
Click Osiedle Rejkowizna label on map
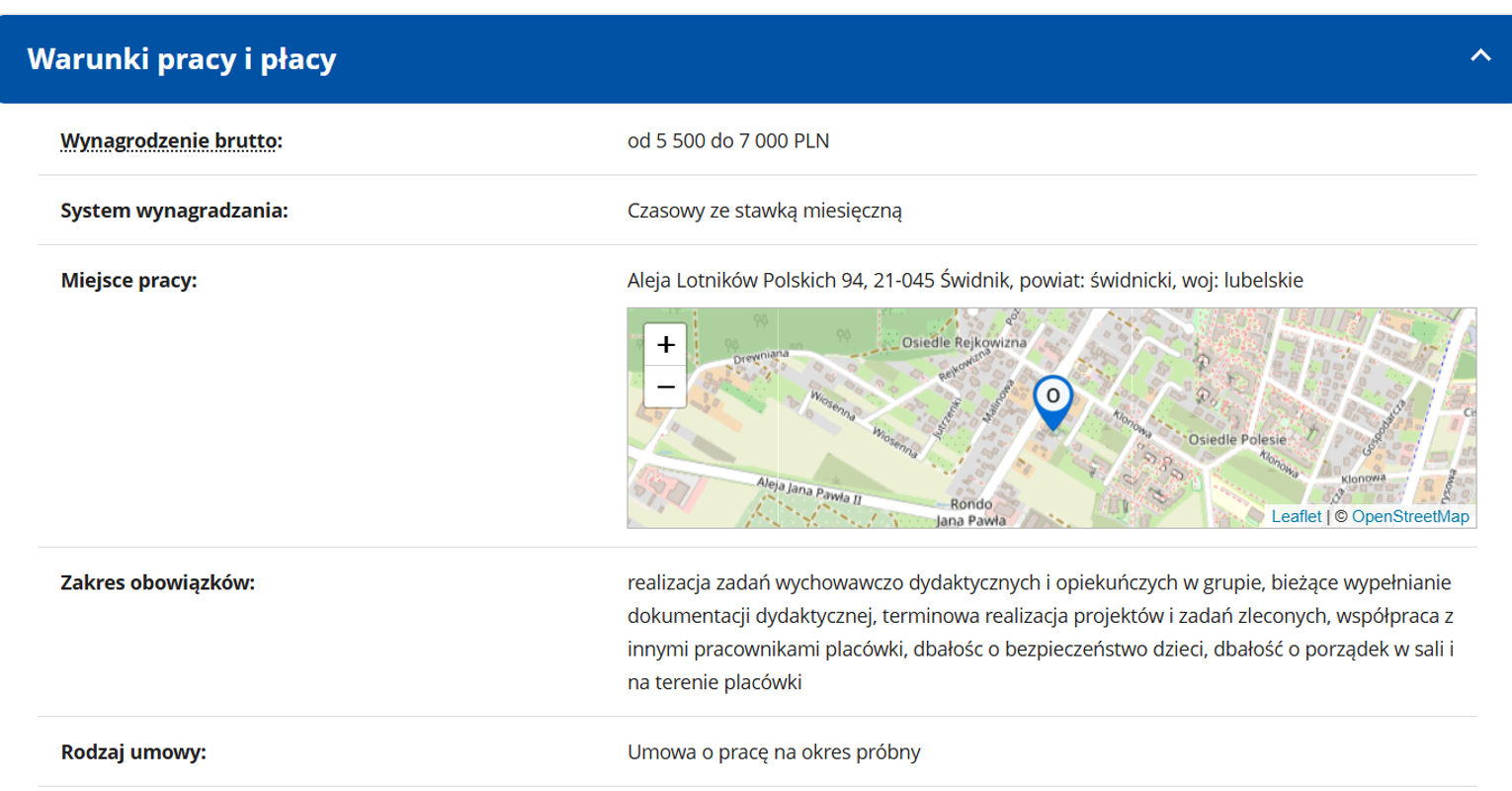click(x=964, y=342)
